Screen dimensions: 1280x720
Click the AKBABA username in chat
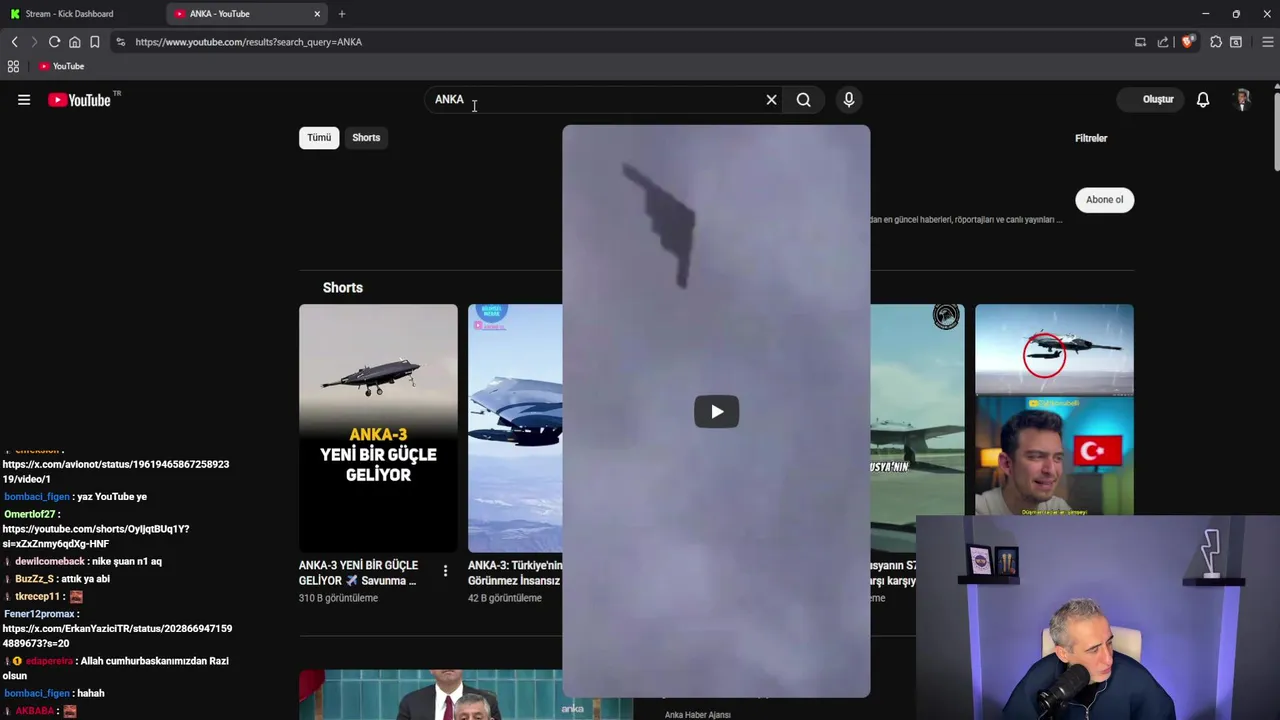tap(34, 711)
